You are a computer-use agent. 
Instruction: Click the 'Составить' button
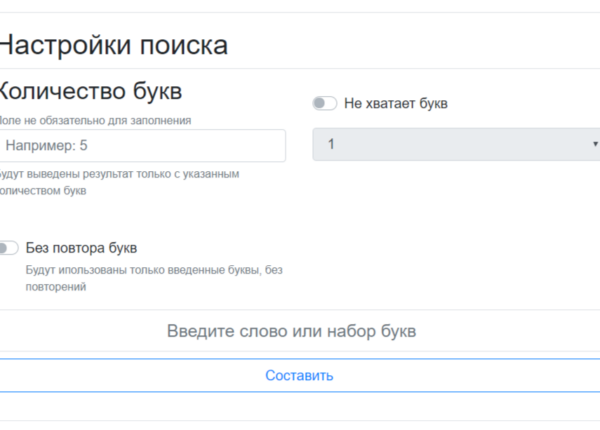[x=300, y=375]
